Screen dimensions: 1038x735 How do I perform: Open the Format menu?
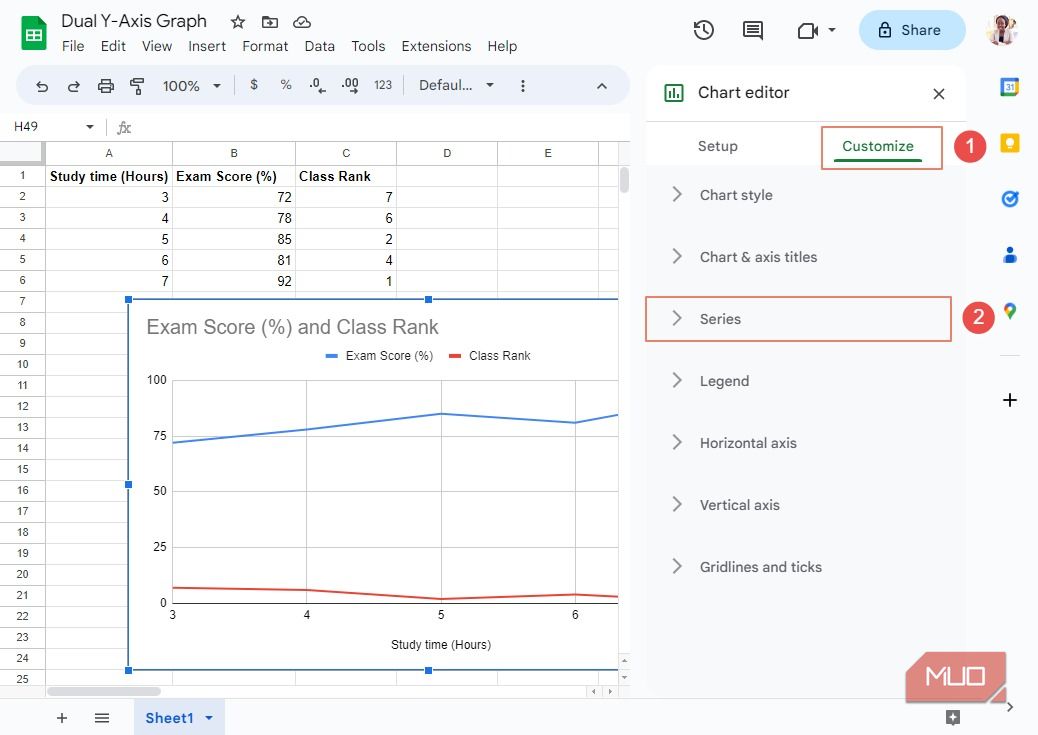click(264, 46)
